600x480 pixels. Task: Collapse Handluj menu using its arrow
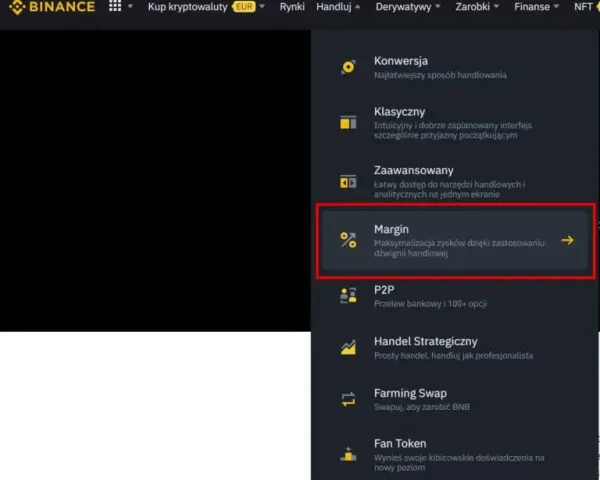pos(357,7)
